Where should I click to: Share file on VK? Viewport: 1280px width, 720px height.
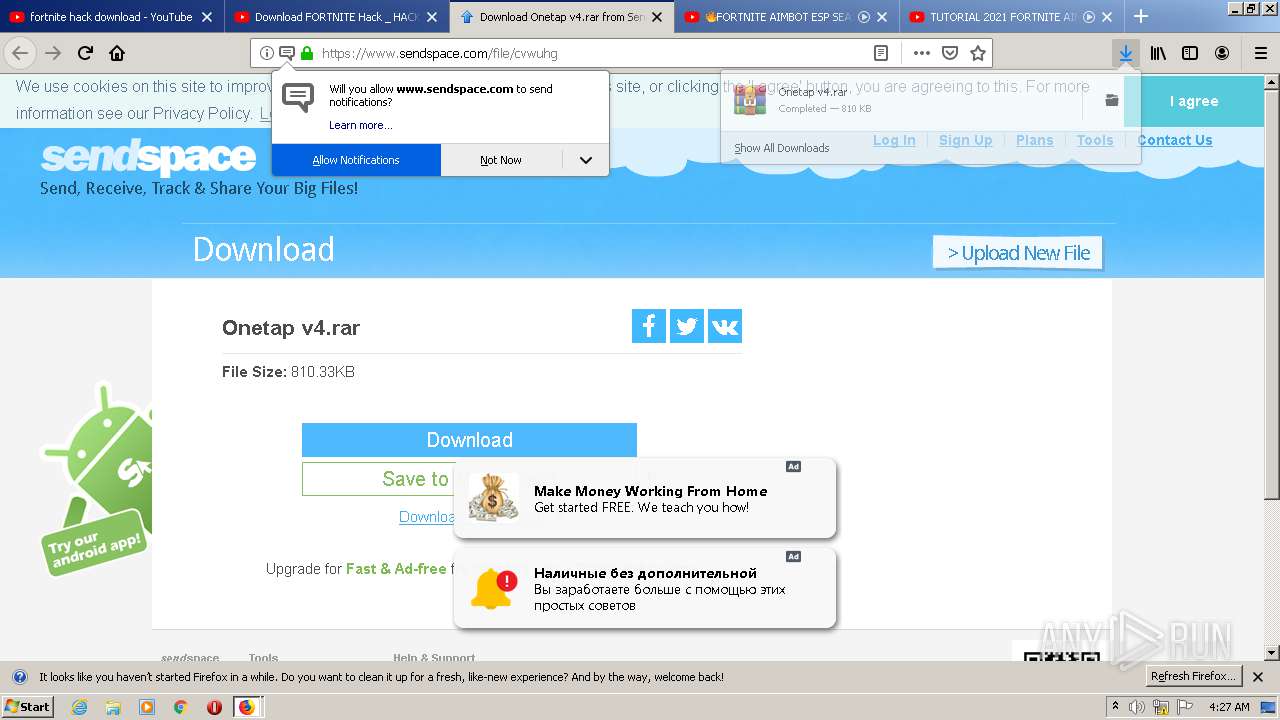click(725, 326)
